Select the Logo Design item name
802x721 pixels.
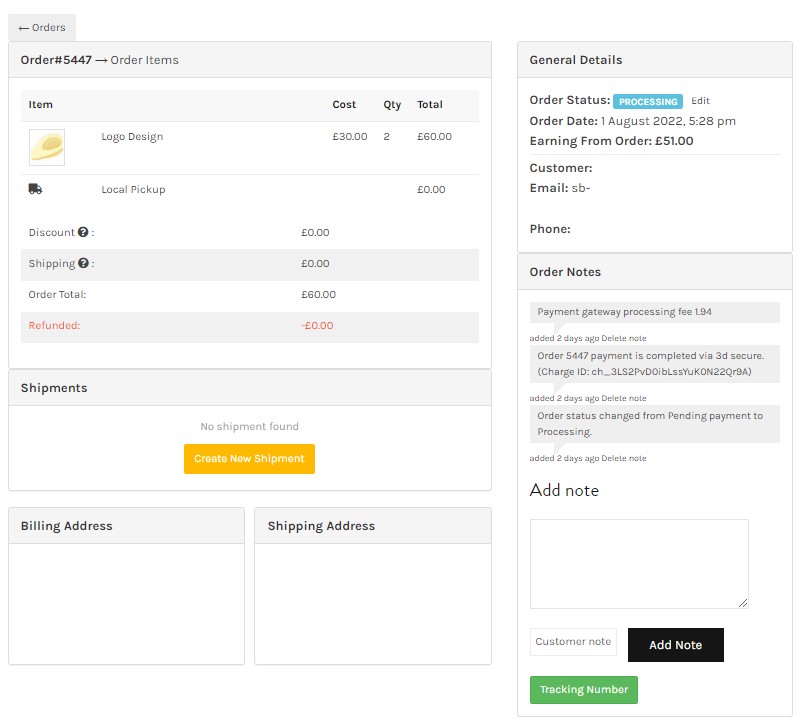[132, 137]
